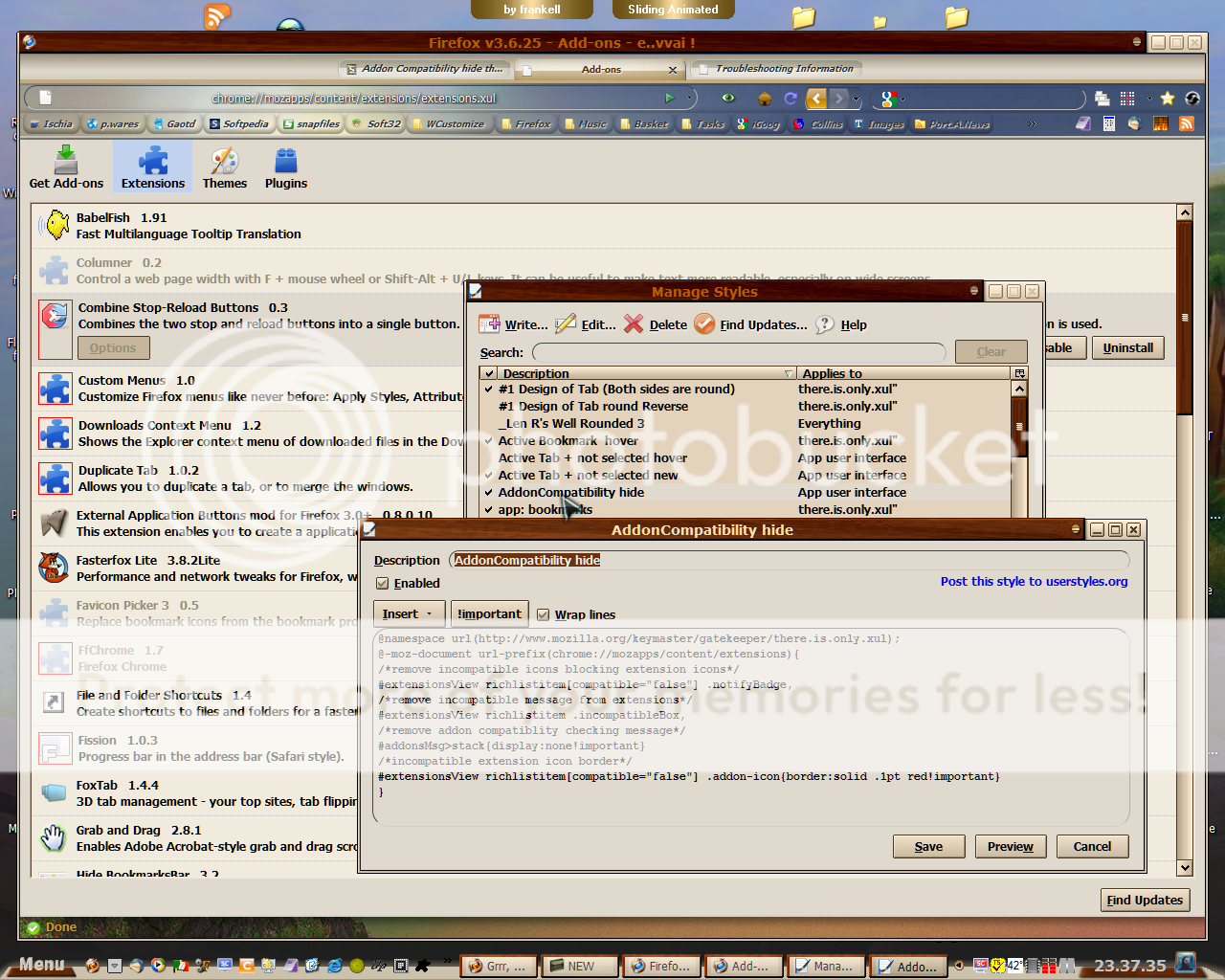The height and width of the screenshot is (980, 1225).
Task: Click the eye icon in the address bar
Action: pos(728,98)
